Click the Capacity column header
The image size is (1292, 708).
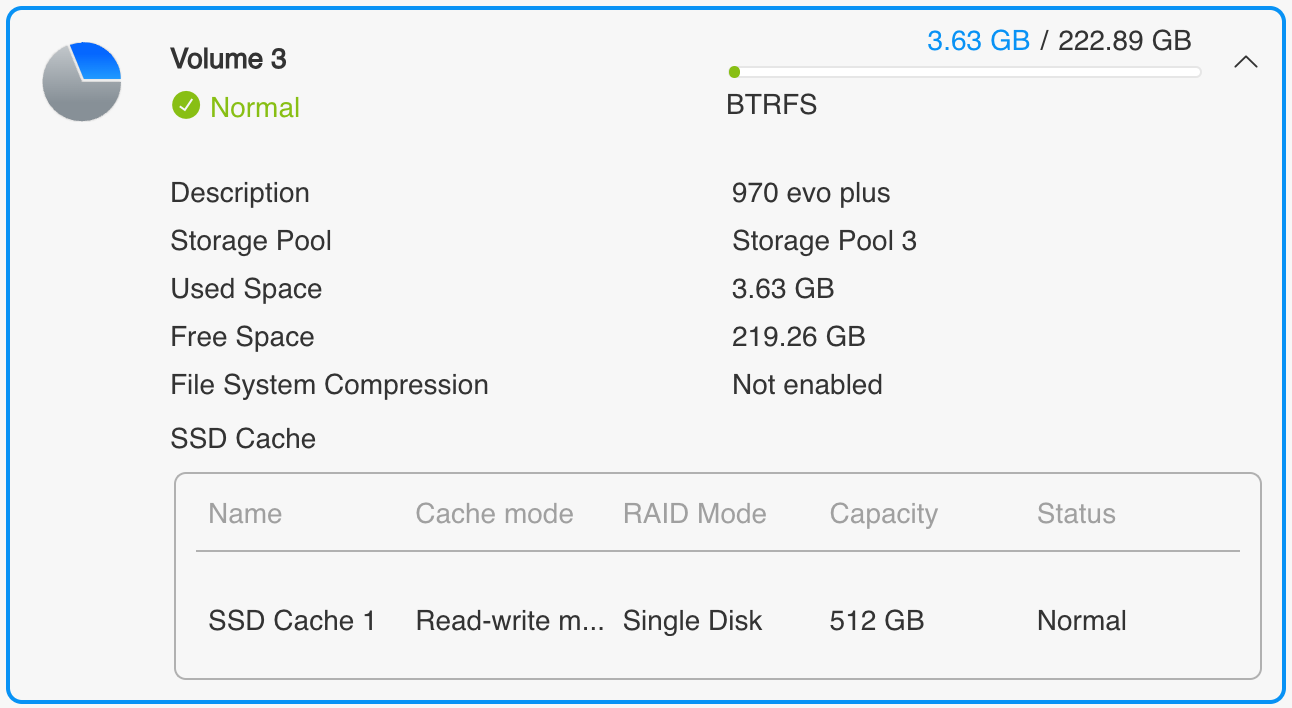point(884,514)
